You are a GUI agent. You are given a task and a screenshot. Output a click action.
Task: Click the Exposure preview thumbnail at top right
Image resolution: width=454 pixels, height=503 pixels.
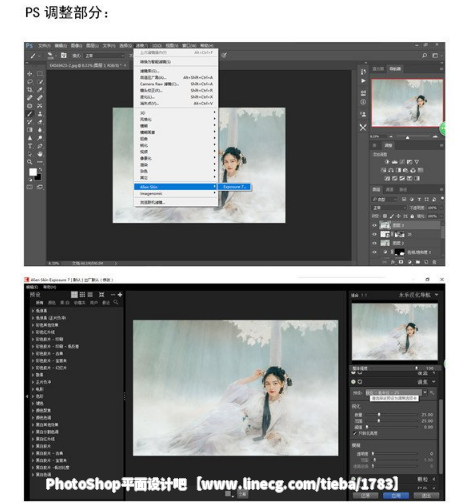click(395, 332)
